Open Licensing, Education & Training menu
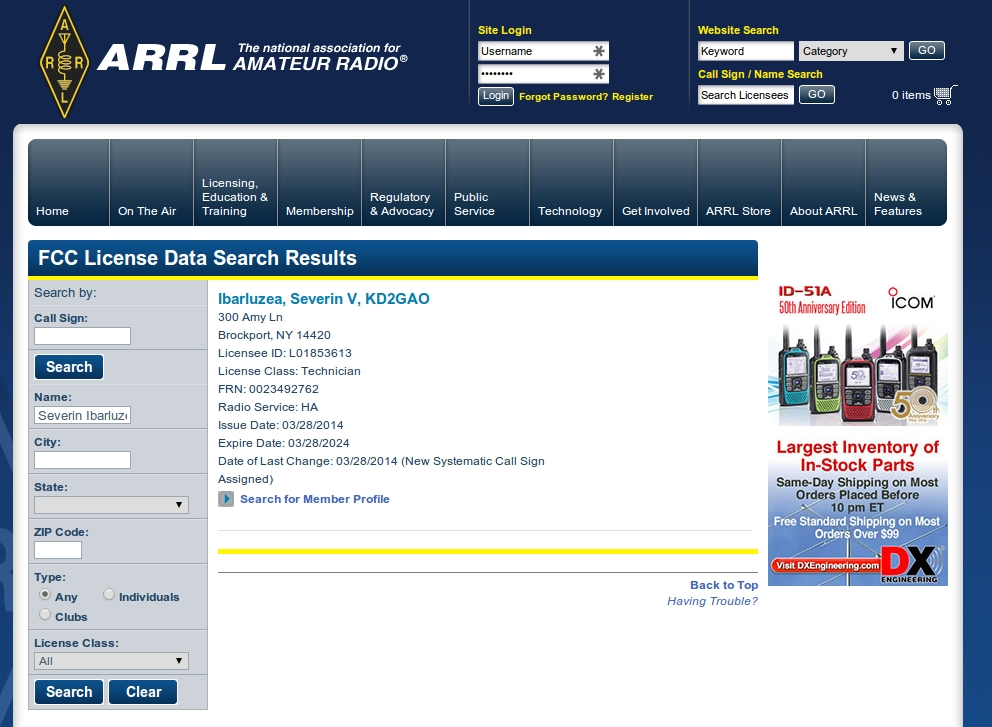 coord(235,183)
